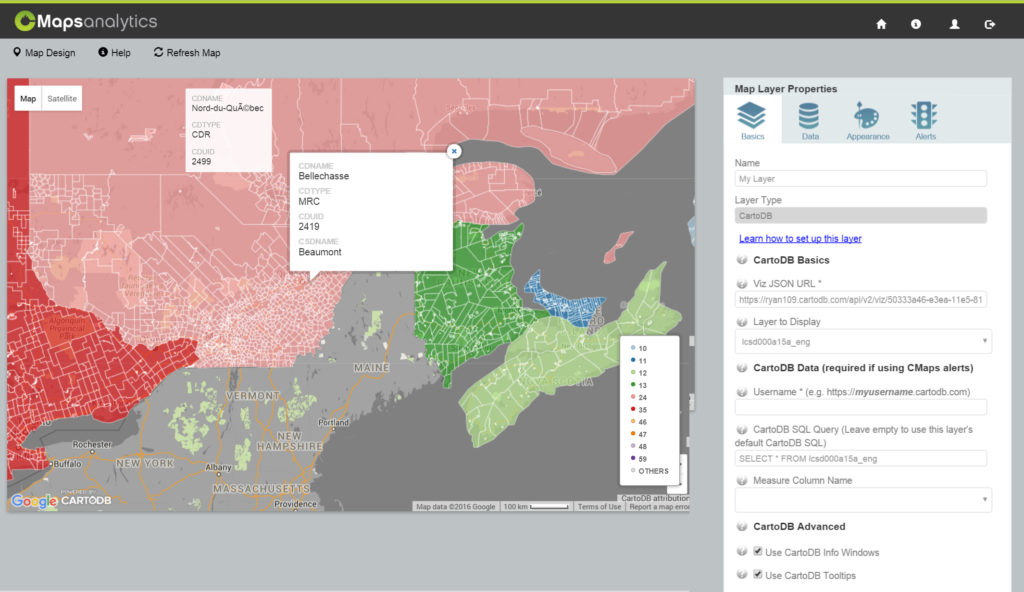The height and width of the screenshot is (592, 1024).
Task: Select the green 13 legend swatch
Action: click(634, 383)
